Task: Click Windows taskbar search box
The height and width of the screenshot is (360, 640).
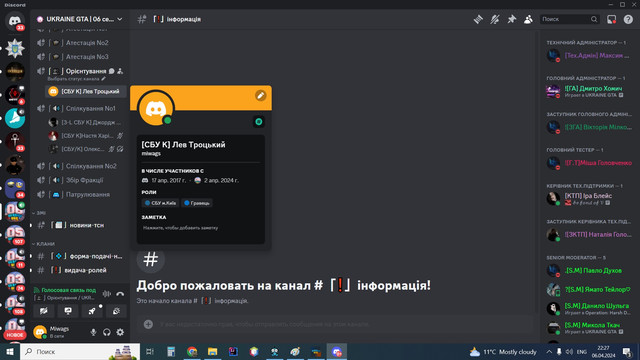Action: pos(80,351)
